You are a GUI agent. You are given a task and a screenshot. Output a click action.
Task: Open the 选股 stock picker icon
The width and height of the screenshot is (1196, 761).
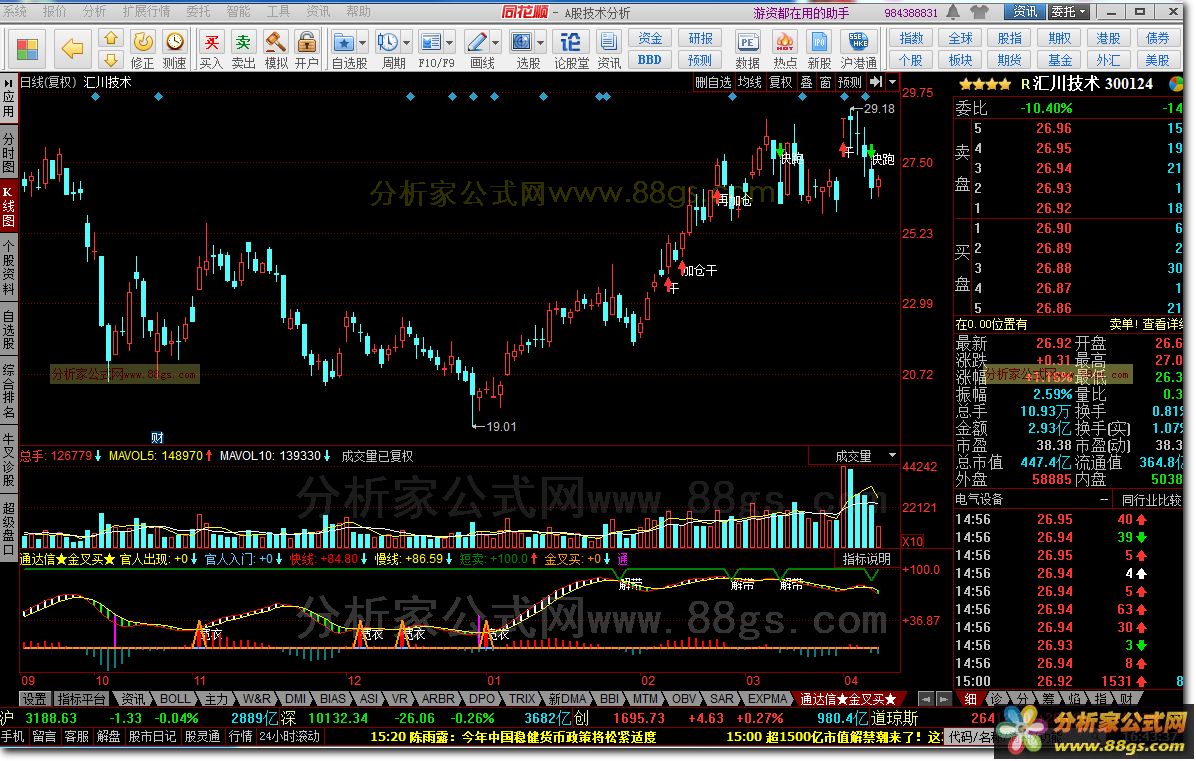[522, 43]
